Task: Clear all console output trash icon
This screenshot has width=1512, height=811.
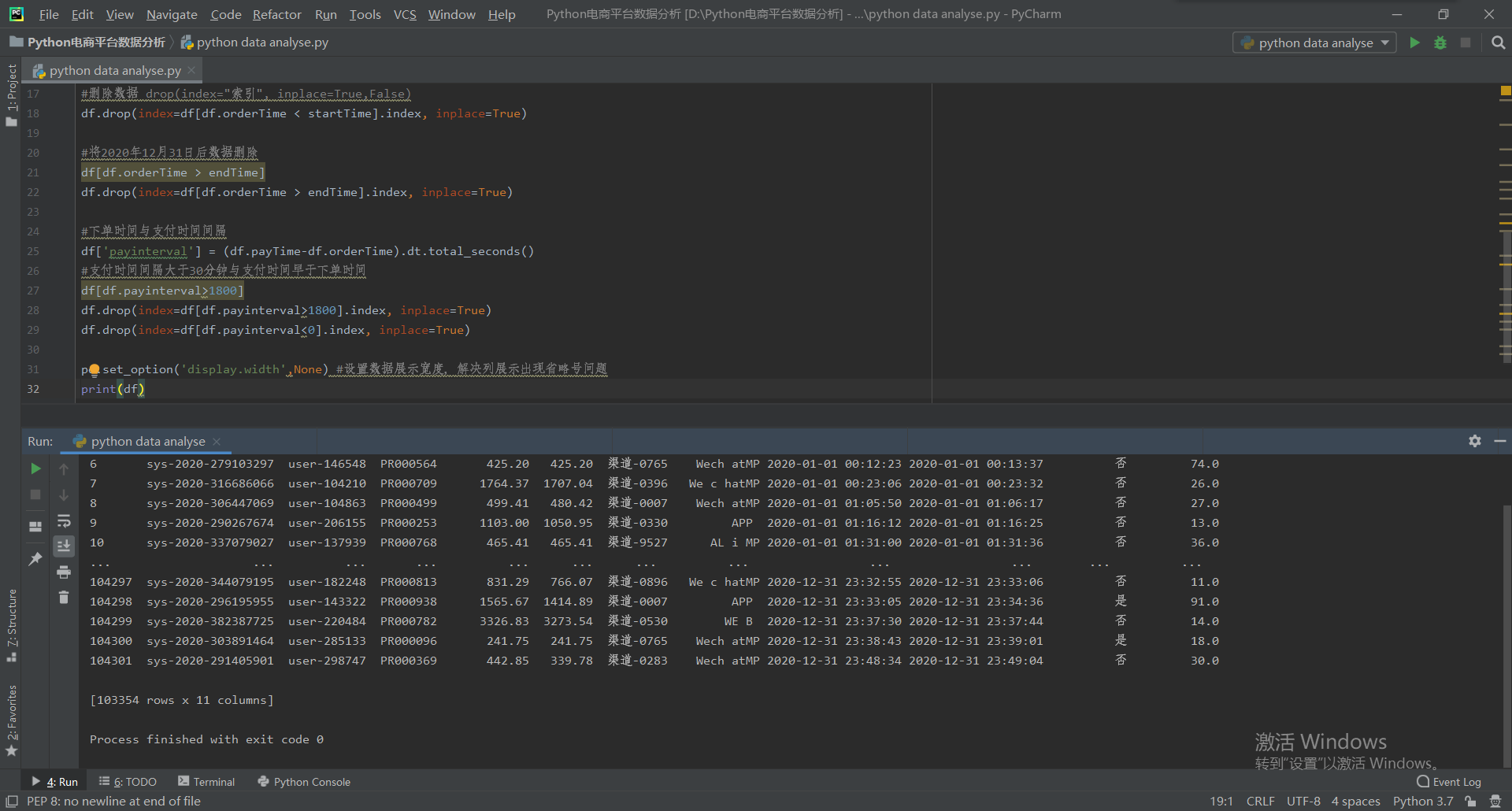Action: 64,598
